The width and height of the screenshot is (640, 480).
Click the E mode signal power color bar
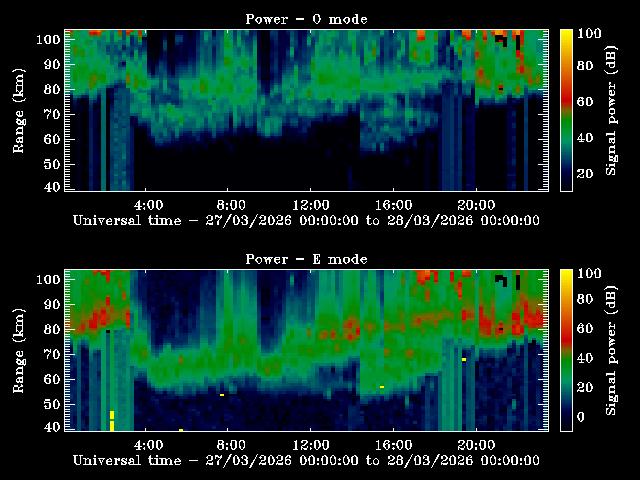tap(566, 350)
